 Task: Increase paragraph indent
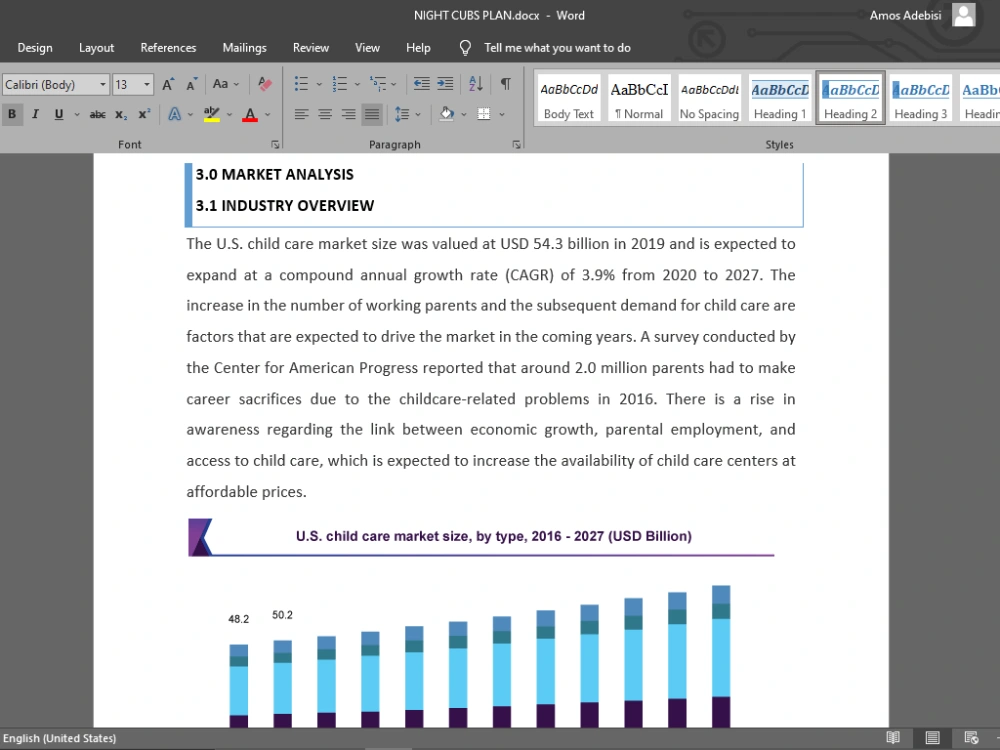[x=445, y=84]
